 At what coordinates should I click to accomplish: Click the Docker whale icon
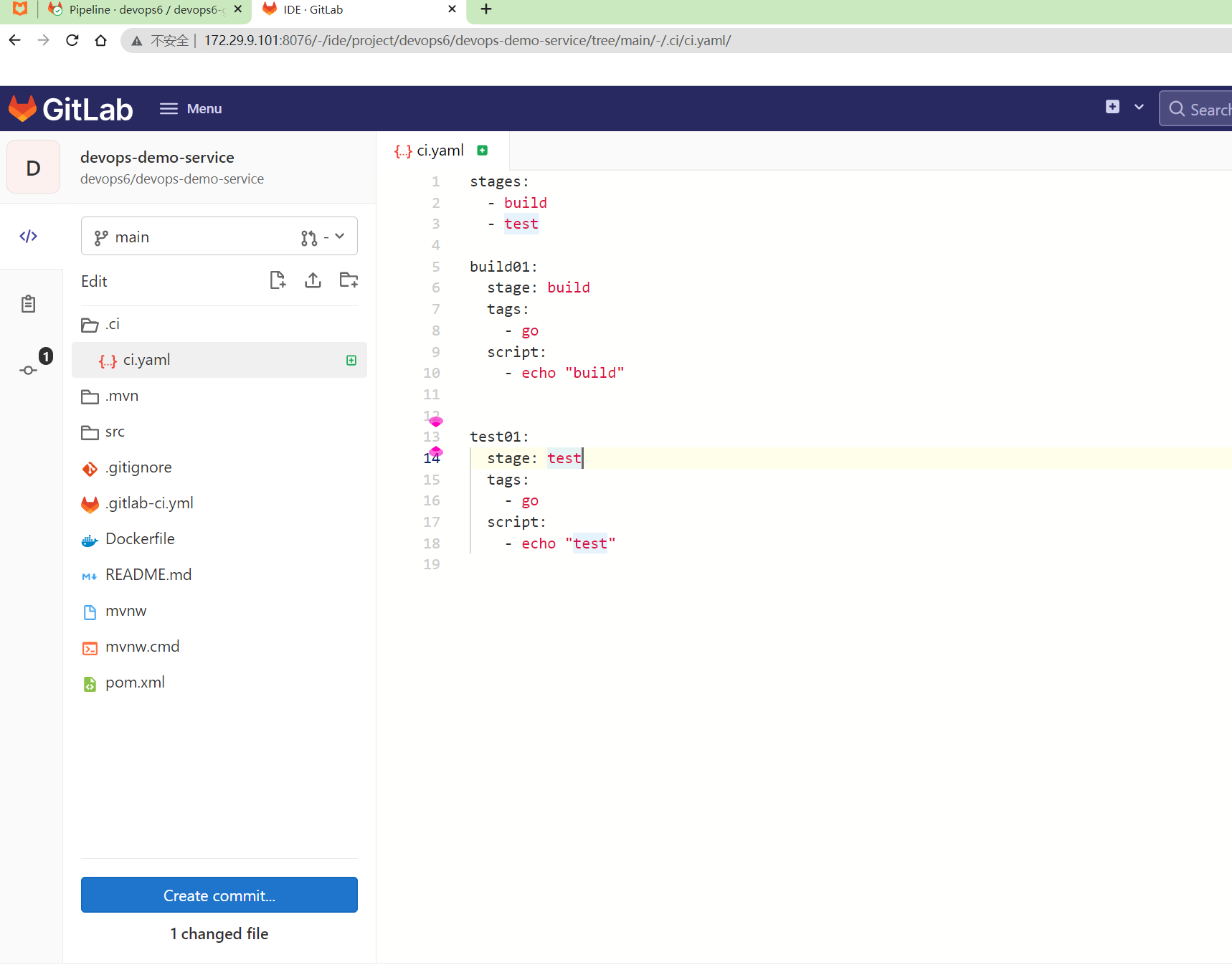(90, 541)
